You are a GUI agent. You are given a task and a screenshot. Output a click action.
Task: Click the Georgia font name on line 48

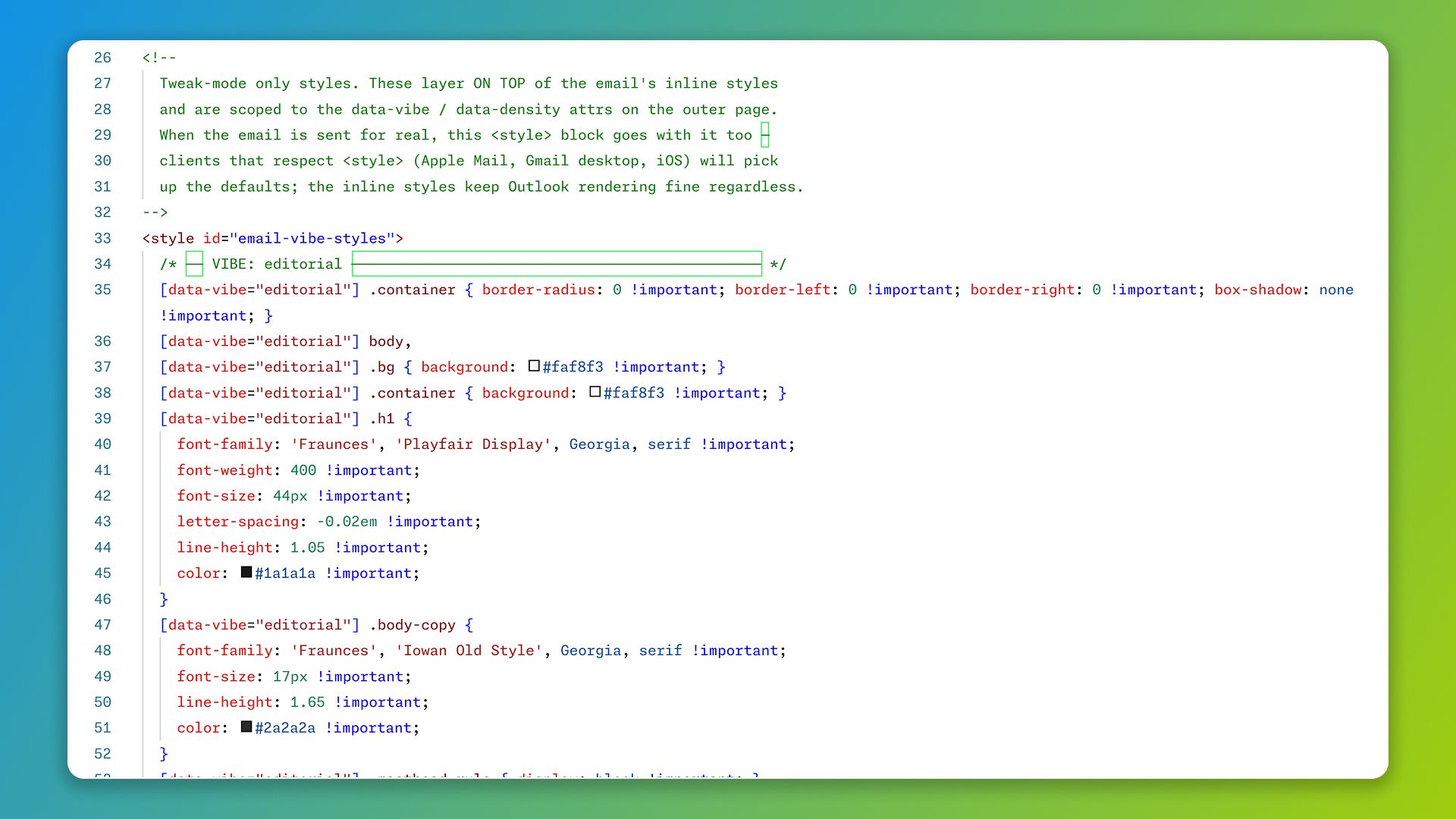coord(591,651)
